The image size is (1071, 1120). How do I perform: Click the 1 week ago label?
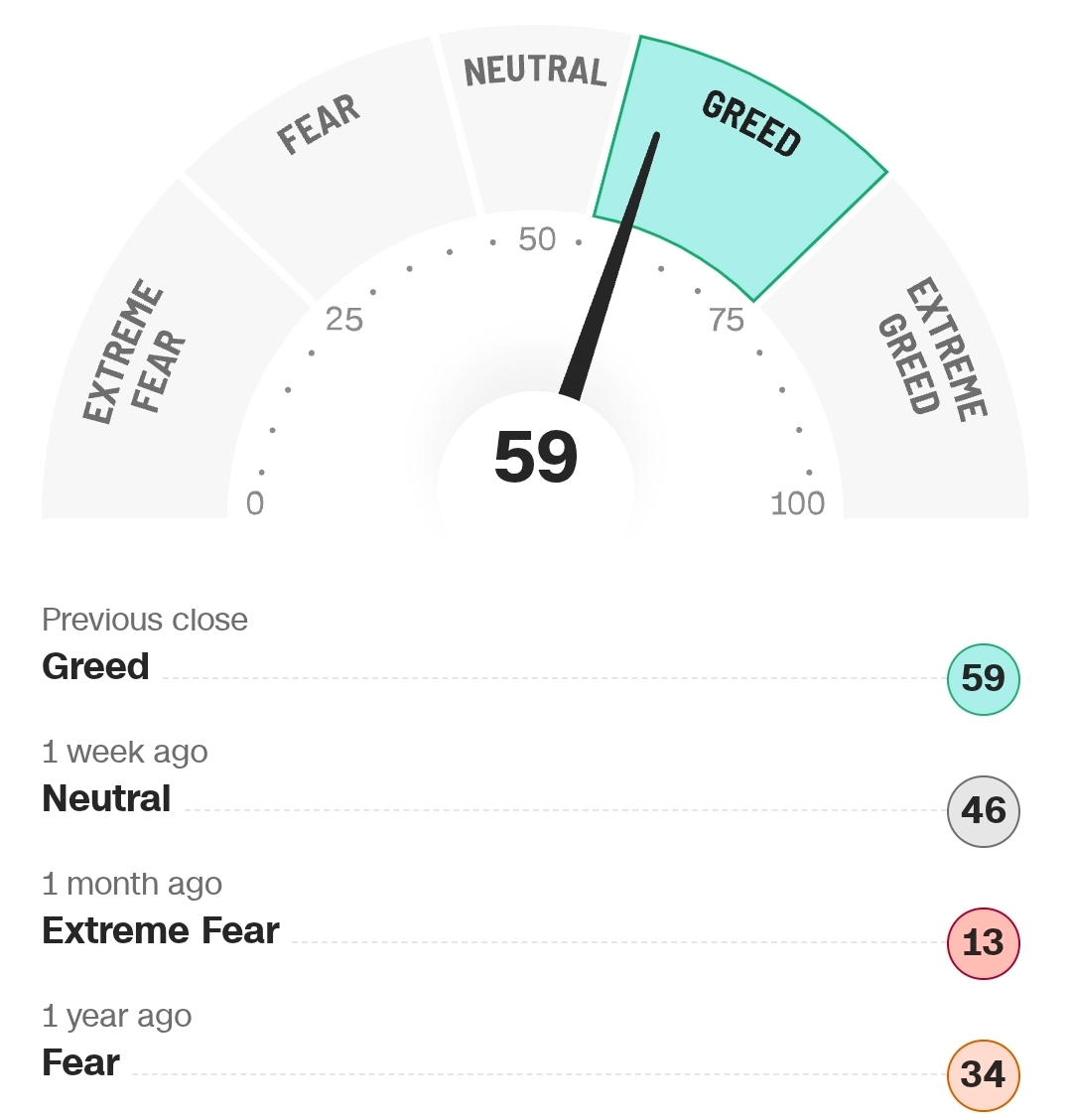coord(125,752)
